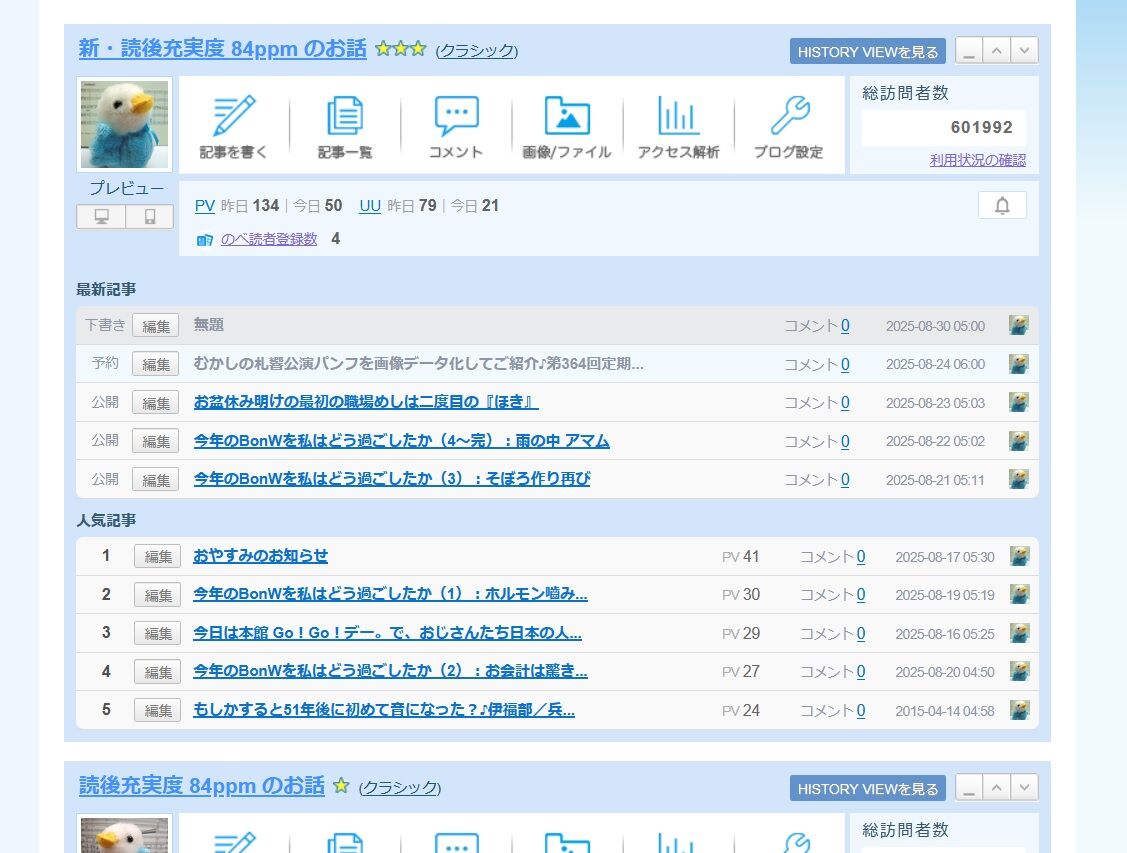1127x853 pixels.
Task: Open article 今年のBonW（4～完）：雨の中 アマム
Action: (x=401, y=441)
